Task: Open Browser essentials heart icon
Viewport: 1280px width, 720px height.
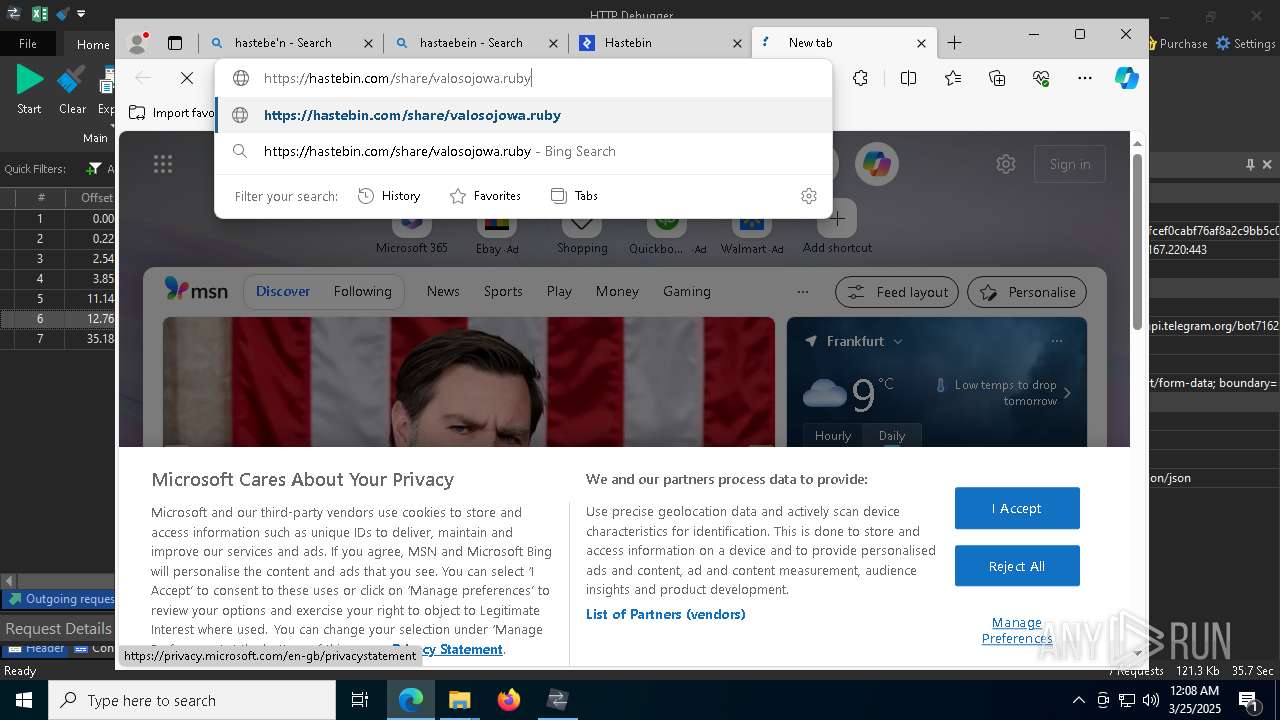Action: (1041, 78)
